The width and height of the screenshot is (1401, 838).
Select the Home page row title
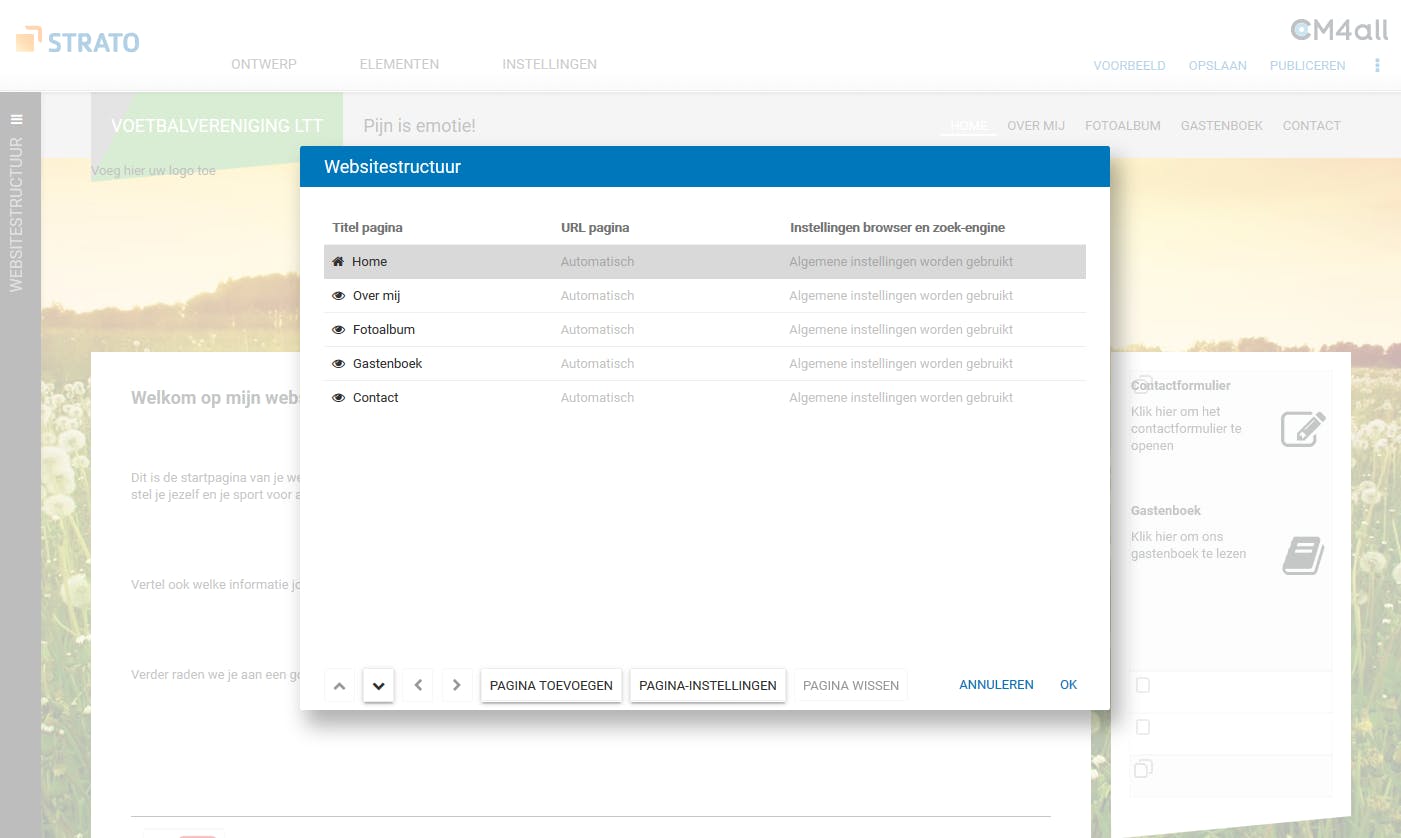point(369,262)
